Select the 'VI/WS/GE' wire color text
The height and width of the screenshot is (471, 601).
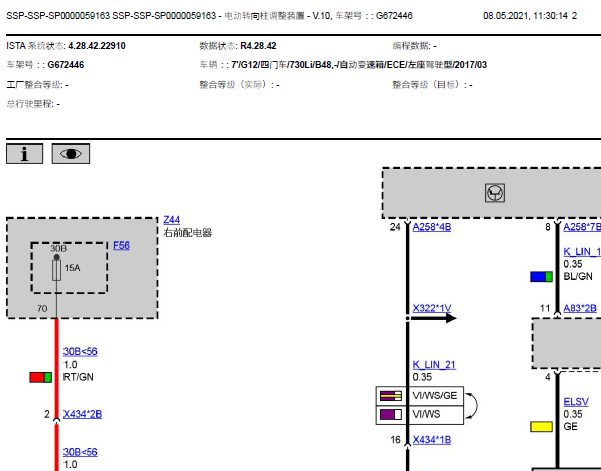pyautogui.click(x=435, y=396)
